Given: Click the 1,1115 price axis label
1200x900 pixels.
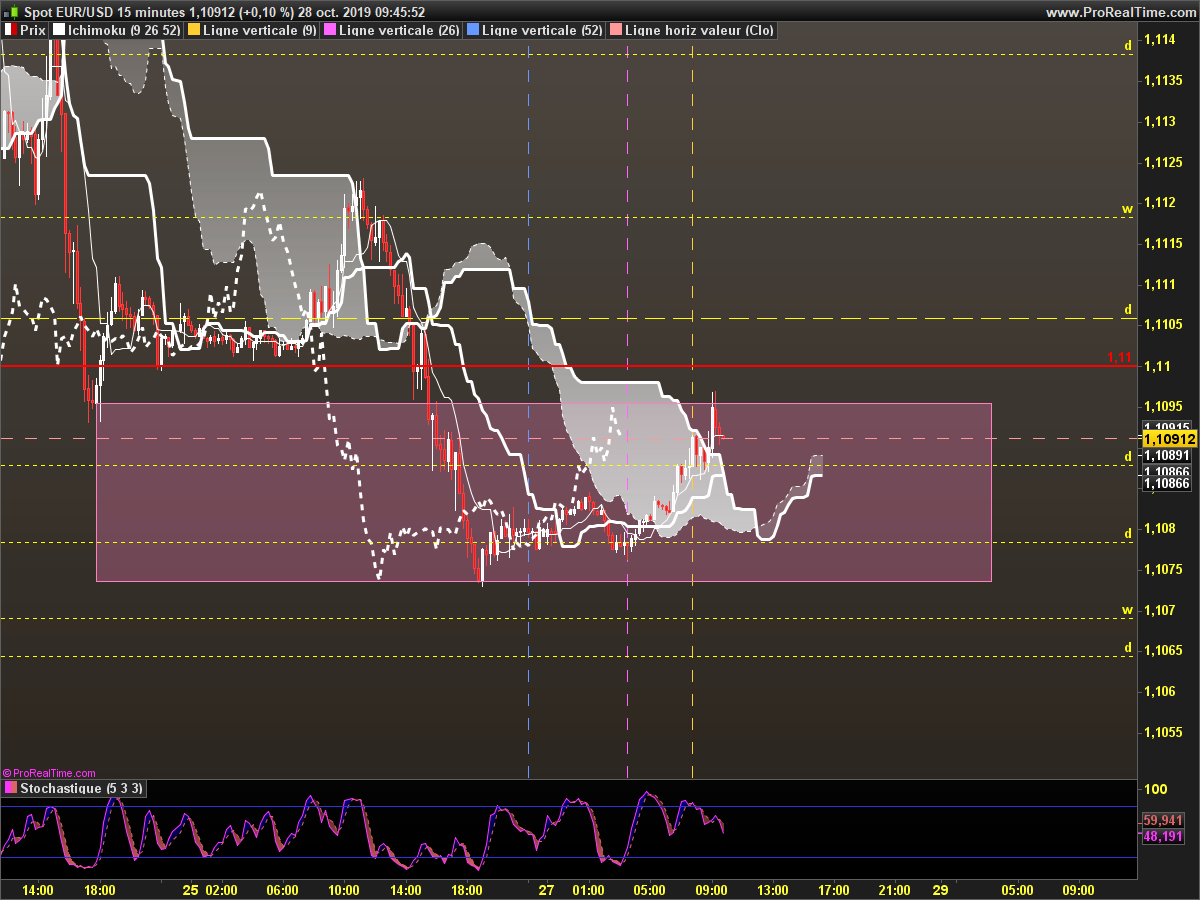Looking at the screenshot, I should click(x=1164, y=243).
